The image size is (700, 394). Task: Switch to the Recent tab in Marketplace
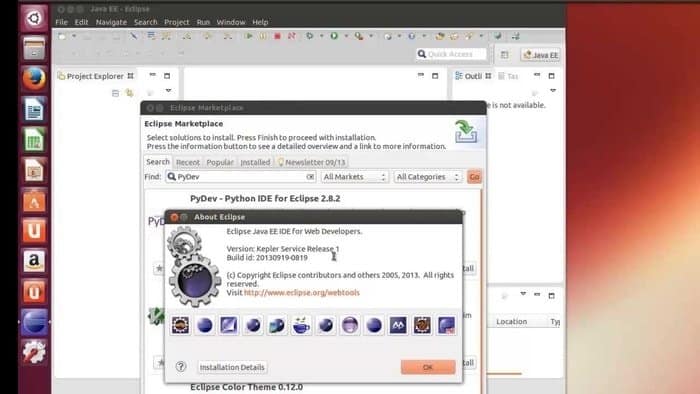click(x=188, y=162)
